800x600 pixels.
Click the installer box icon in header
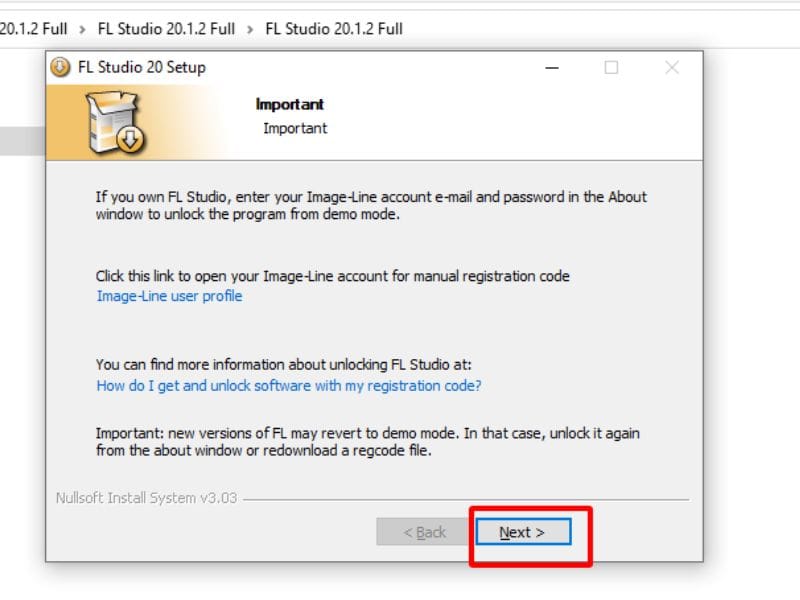pos(115,123)
